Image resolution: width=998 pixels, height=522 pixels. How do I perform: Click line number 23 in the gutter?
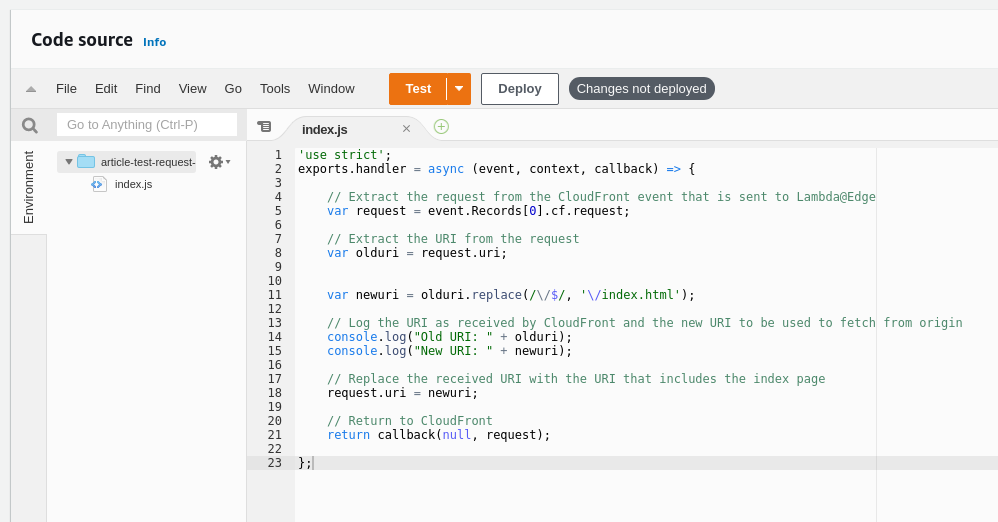[274, 463]
